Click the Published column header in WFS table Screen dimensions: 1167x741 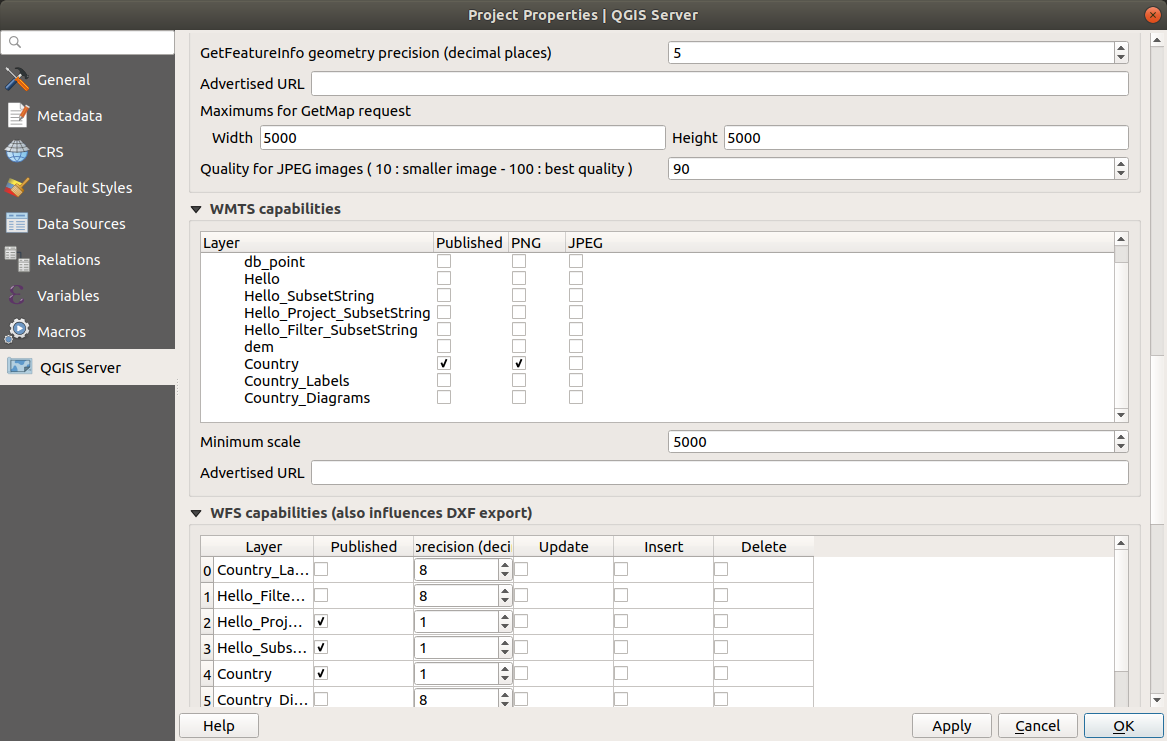(x=363, y=547)
